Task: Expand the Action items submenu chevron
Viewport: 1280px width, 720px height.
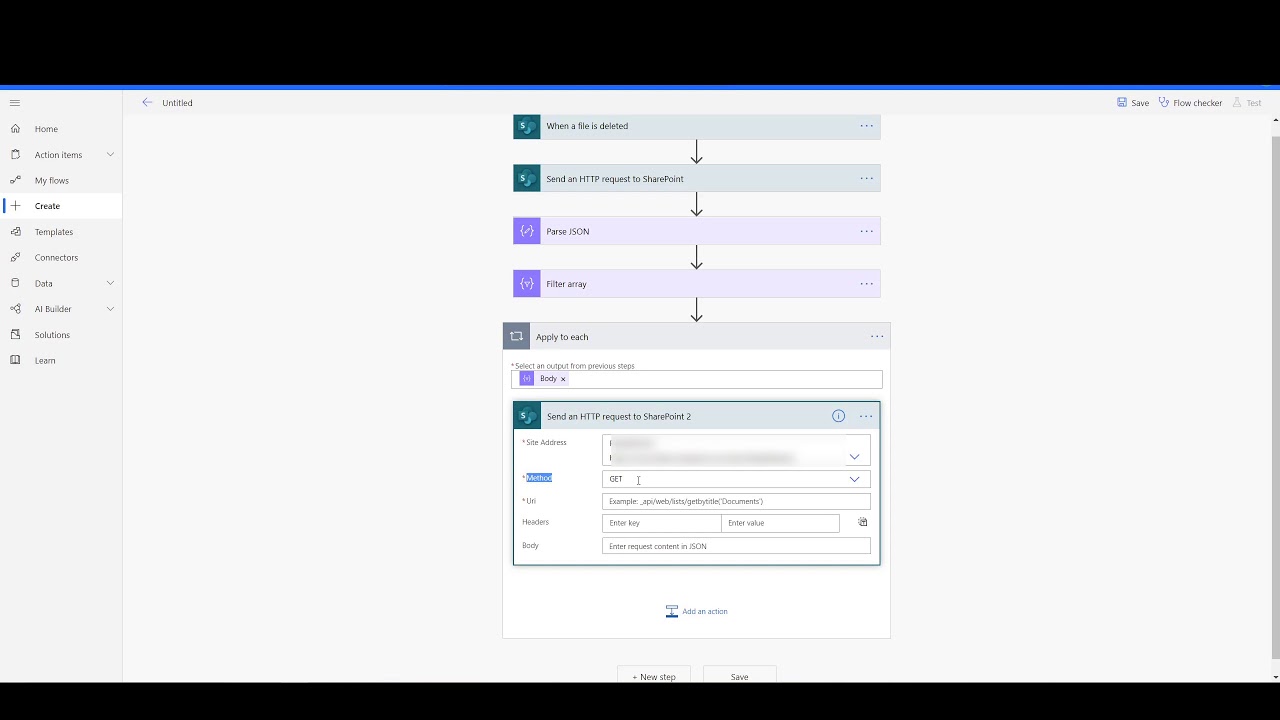Action: pyautogui.click(x=110, y=154)
